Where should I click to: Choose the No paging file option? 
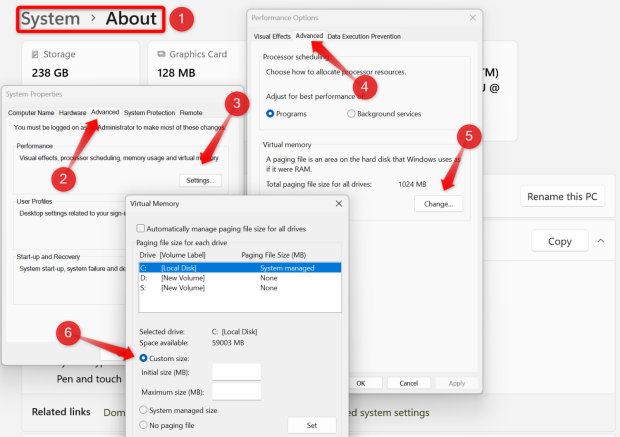(143, 425)
